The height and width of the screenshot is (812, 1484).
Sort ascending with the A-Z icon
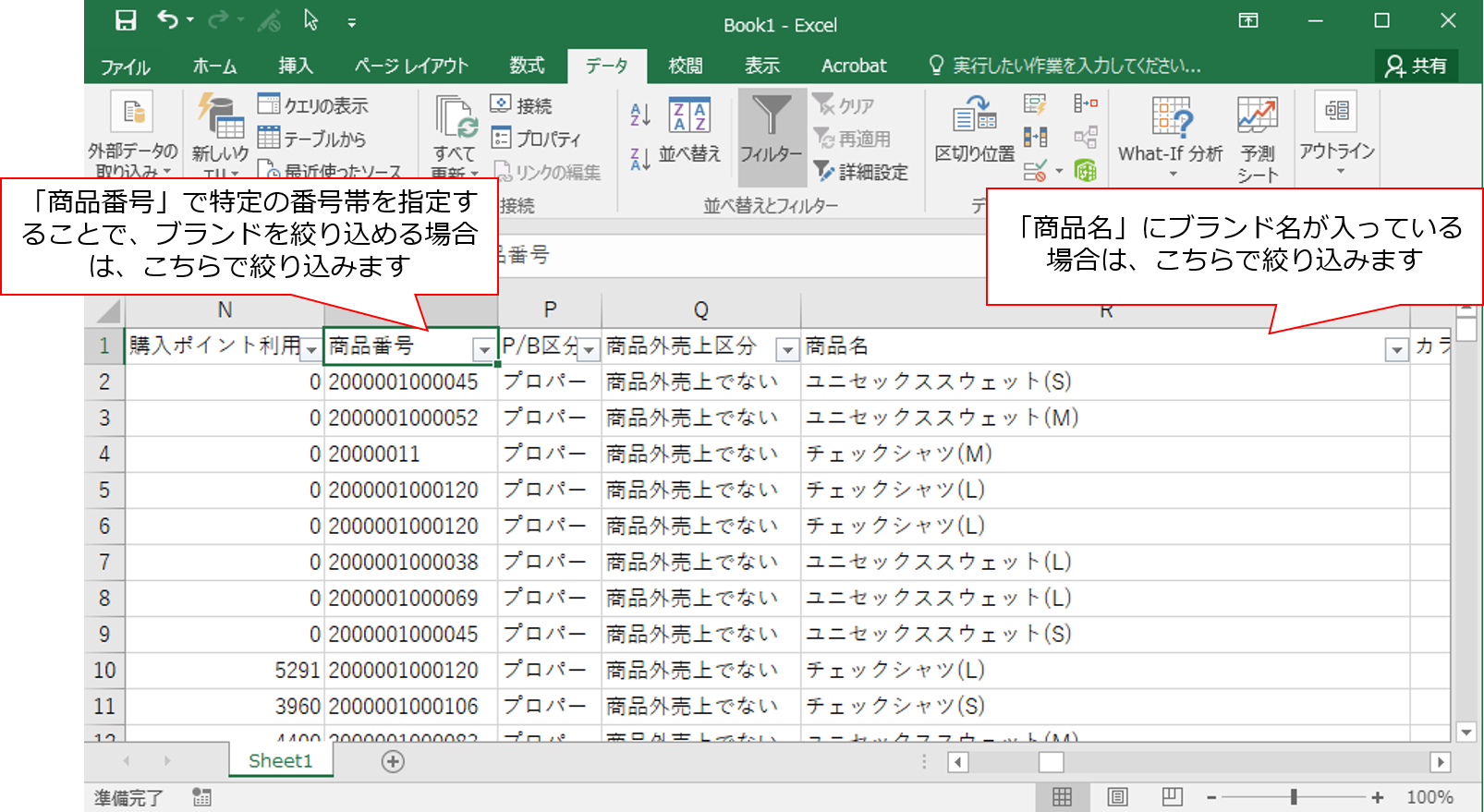pyautogui.click(x=639, y=114)
